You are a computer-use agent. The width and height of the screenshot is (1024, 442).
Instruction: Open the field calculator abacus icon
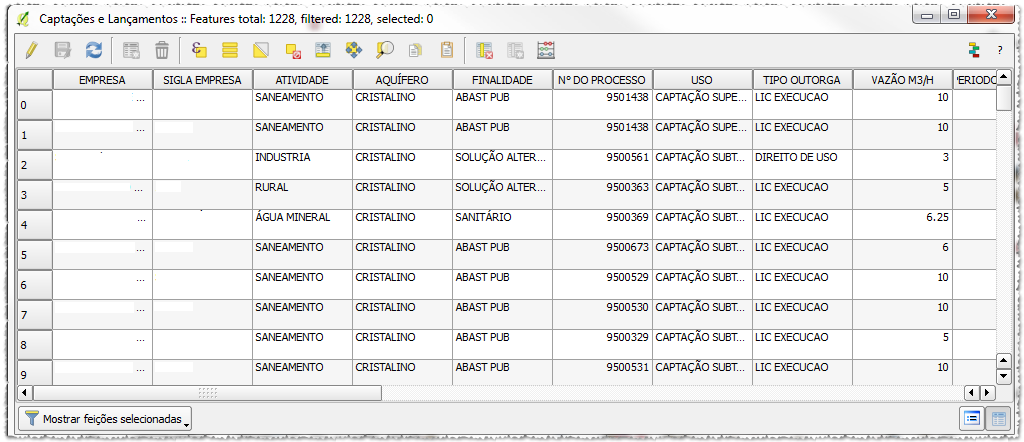(546, 49)
